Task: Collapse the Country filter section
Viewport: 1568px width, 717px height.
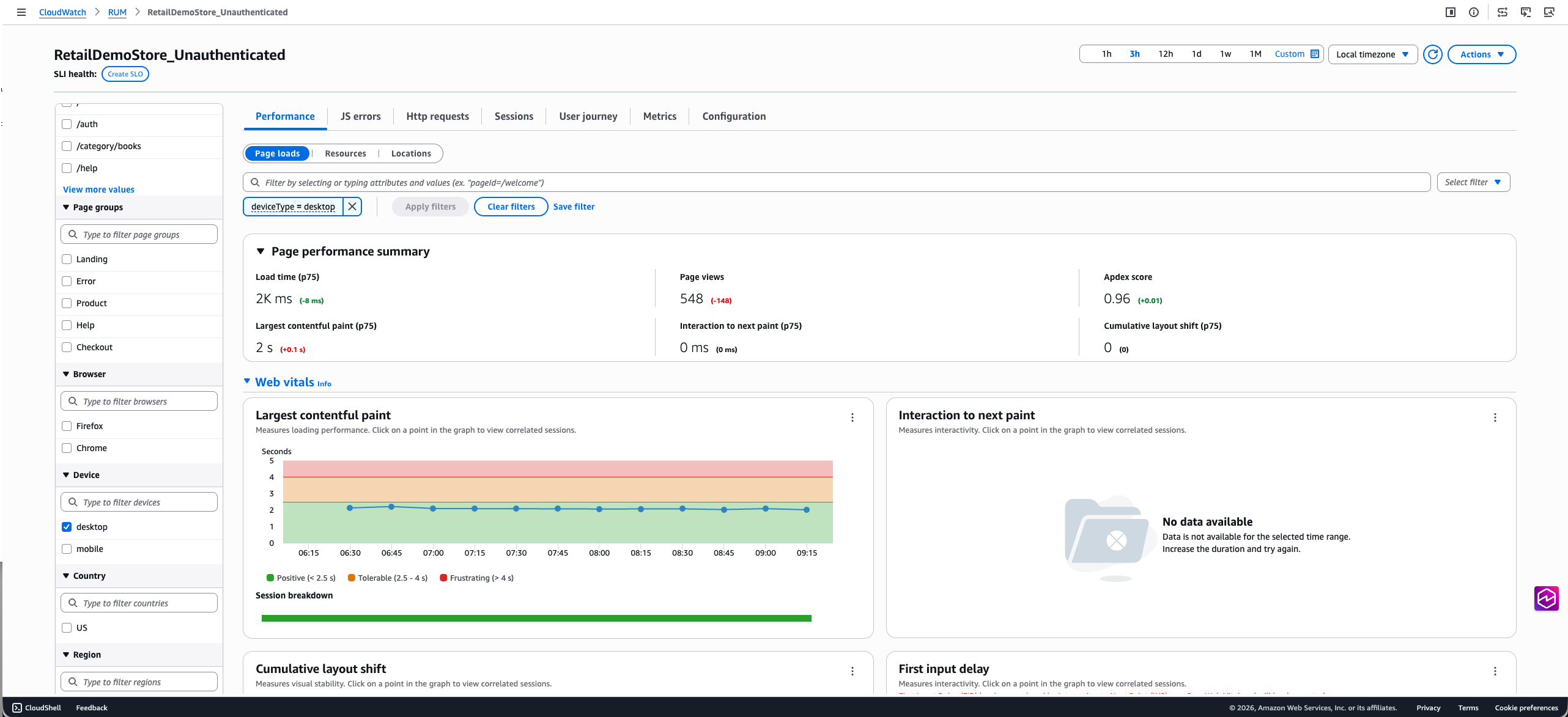Action: point(66,576)
